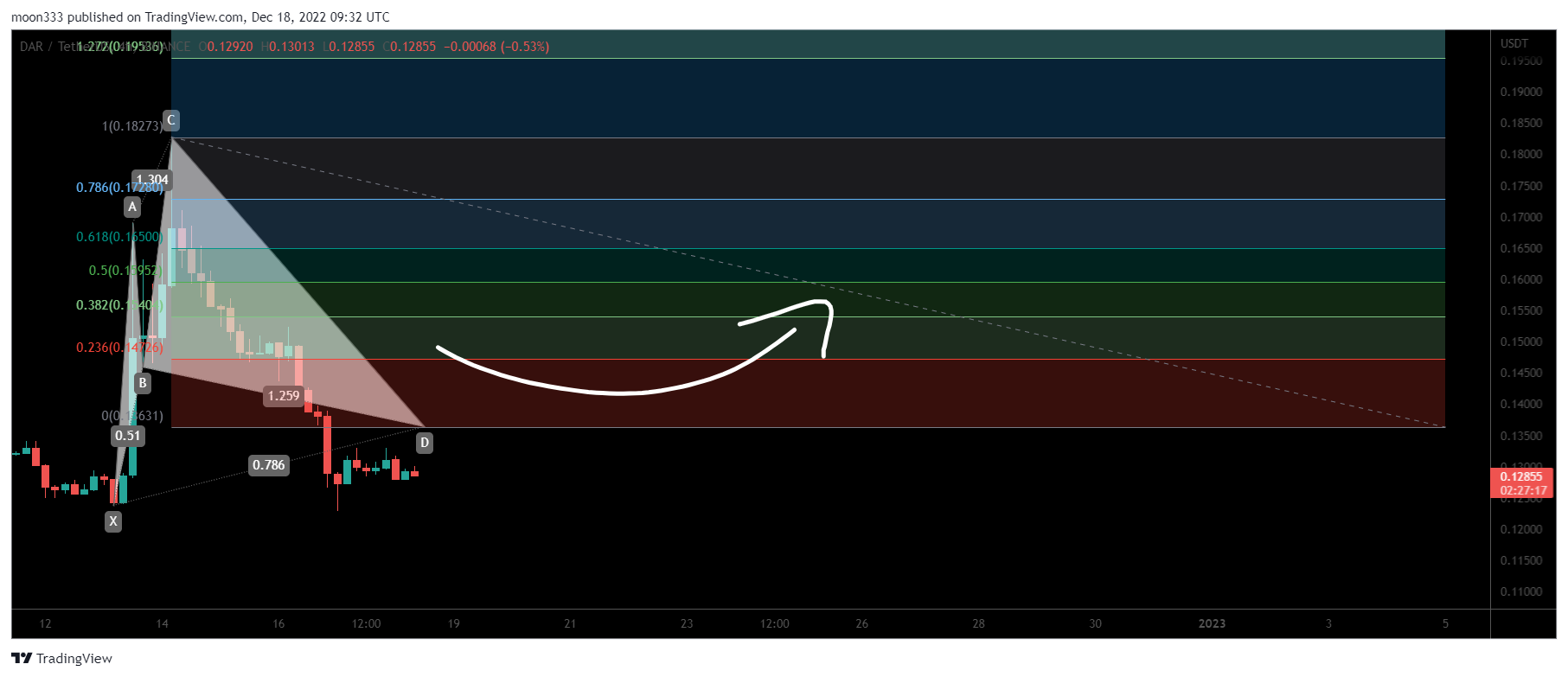Click 0.16000 on the price axis
The width and height of the screenshot is (1568, 677).
(1521, 279)
